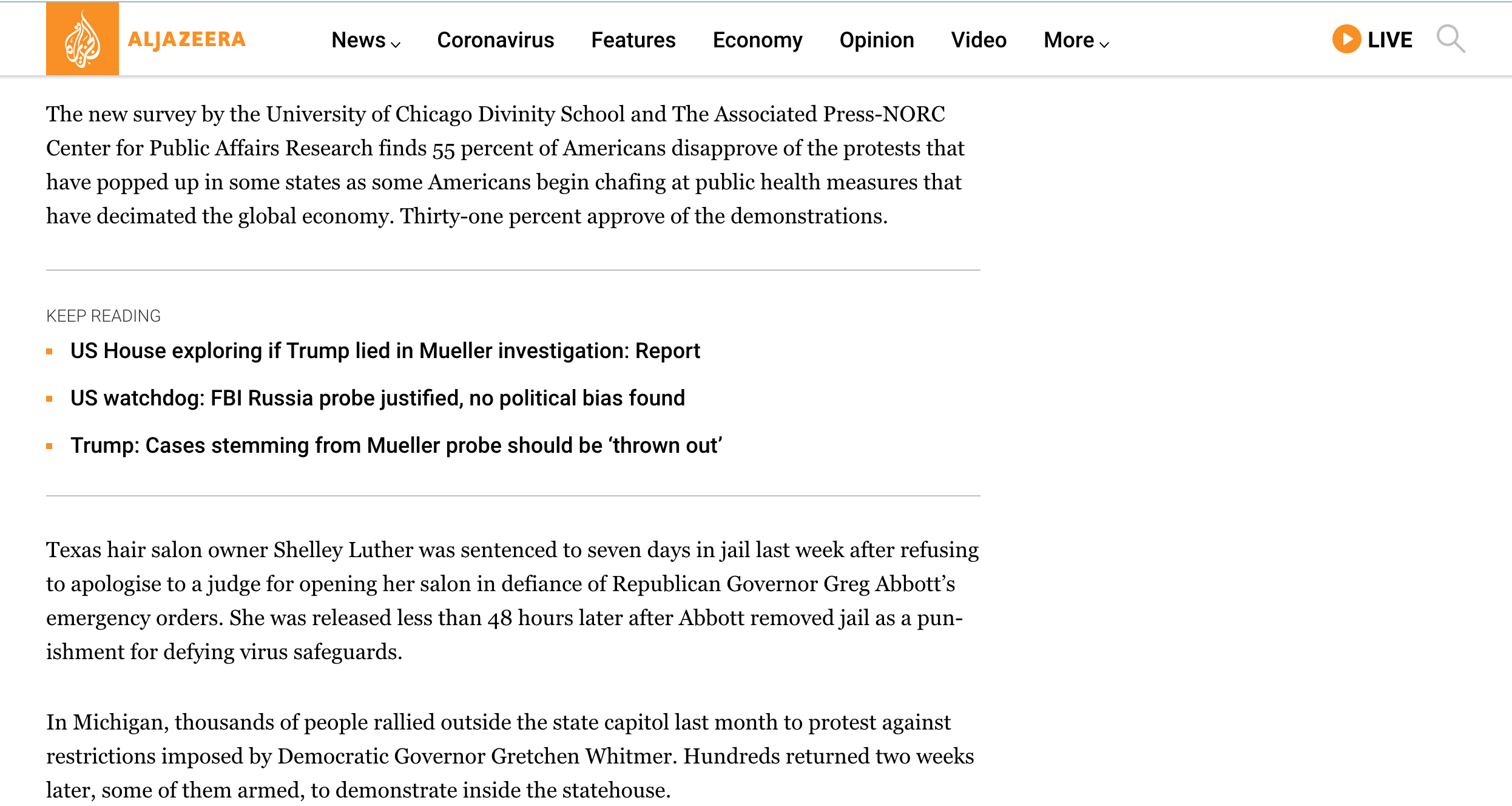Open Mueller probe cases 'thrown out' article

coord(396,445)
